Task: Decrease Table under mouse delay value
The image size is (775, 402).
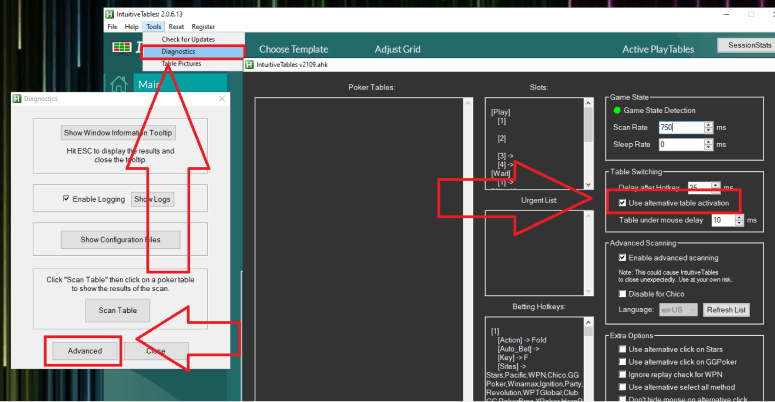Action: pyautogui.click(x=739, y=223)
